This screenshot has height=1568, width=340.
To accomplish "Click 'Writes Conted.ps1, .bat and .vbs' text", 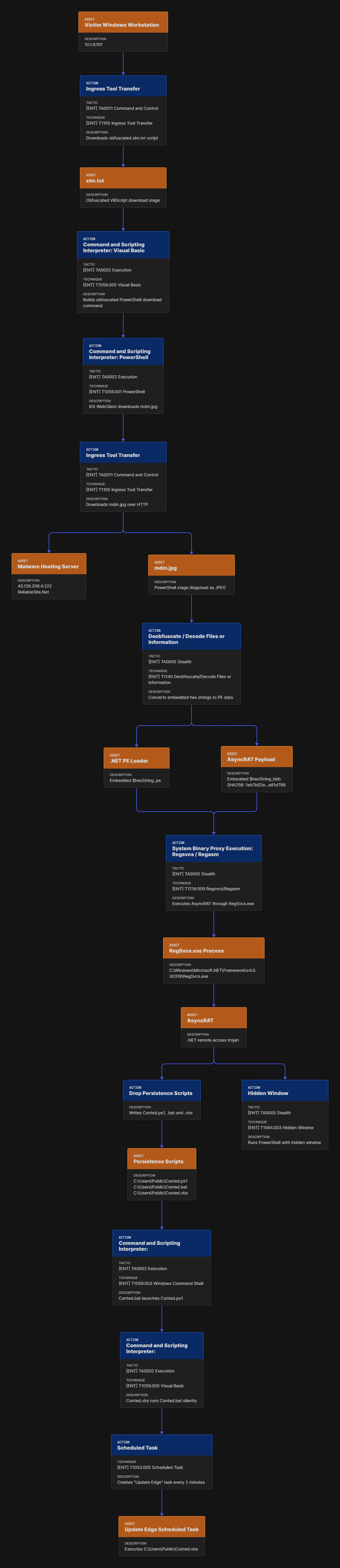I will [x=161, y=1113].
